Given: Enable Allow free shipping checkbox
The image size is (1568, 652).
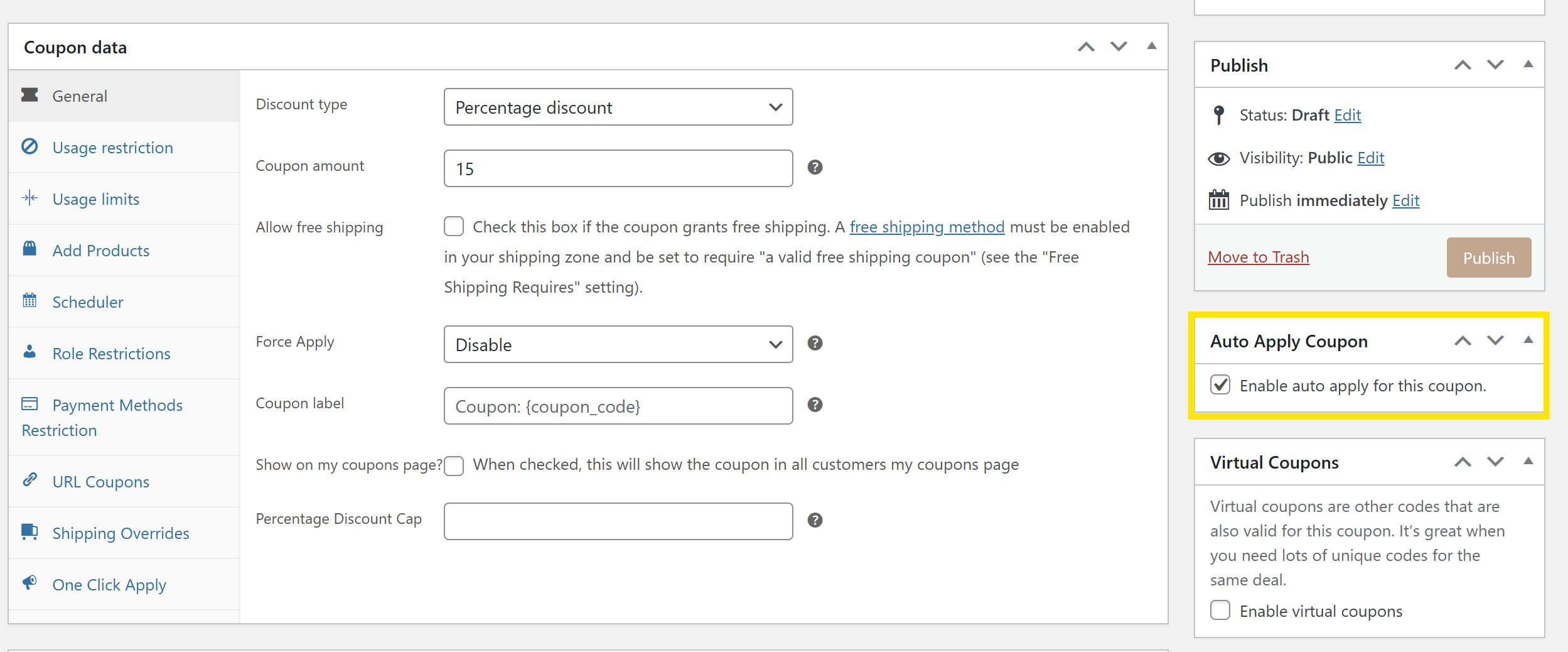Looking at the screenshot, I should pyautogui.click(x=454, y=226).
